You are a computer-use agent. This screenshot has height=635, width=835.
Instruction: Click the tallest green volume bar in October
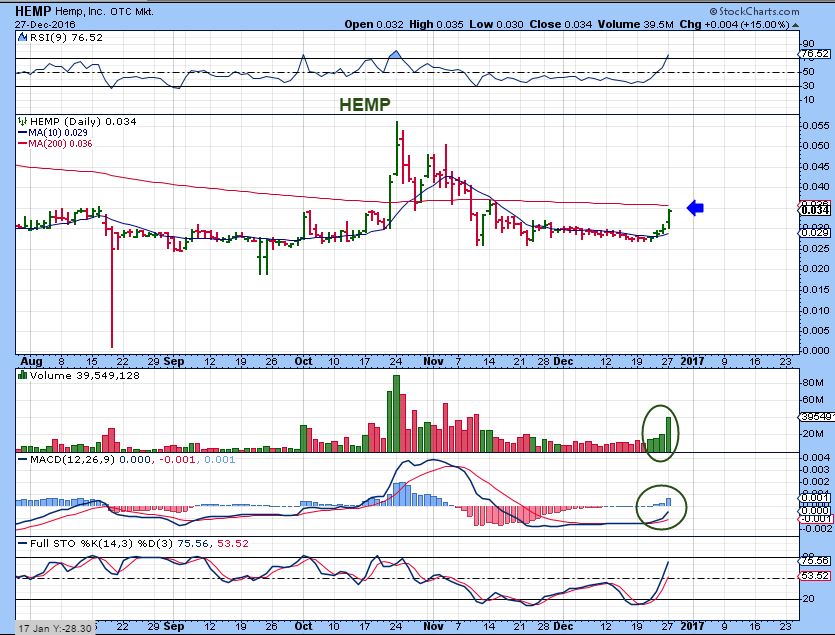tap(396, 413)
